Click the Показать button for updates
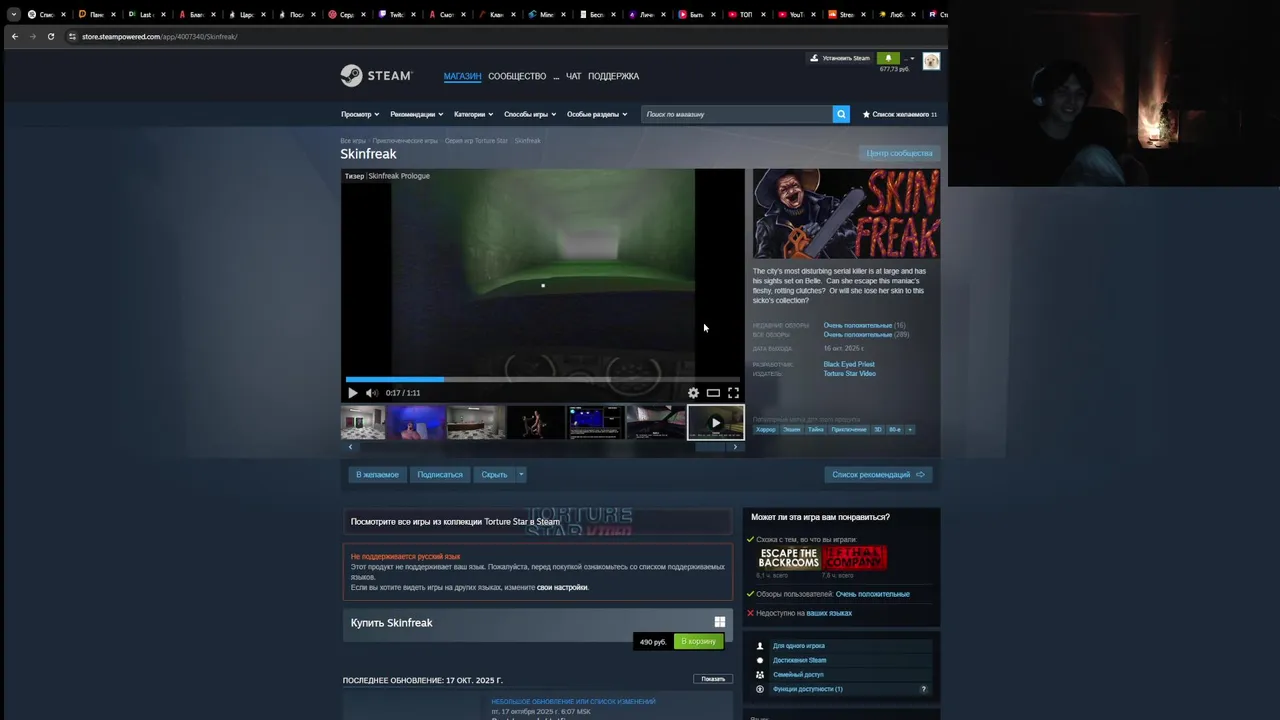The height and width of the screenshot is (720, 1280). tap(713, 679)
